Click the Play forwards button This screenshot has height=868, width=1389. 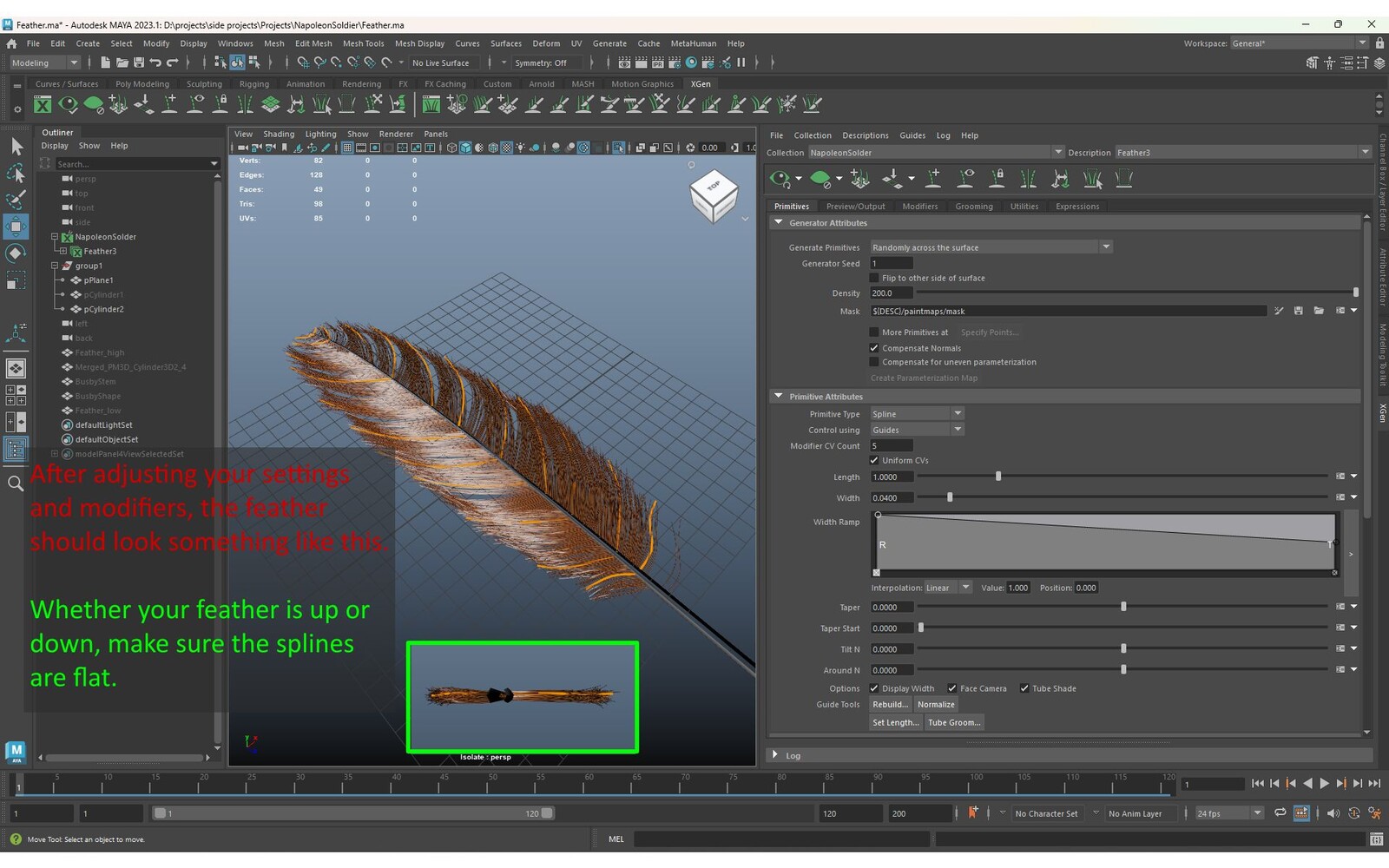click(x=1324, y=784)
